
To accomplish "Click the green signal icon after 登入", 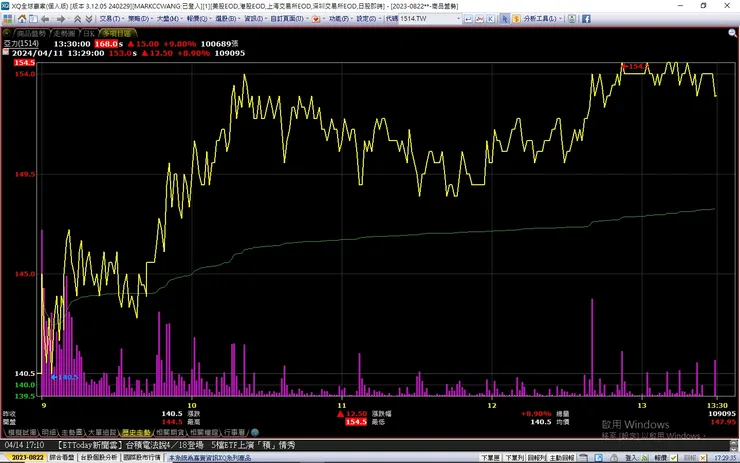I will [645, 458].
